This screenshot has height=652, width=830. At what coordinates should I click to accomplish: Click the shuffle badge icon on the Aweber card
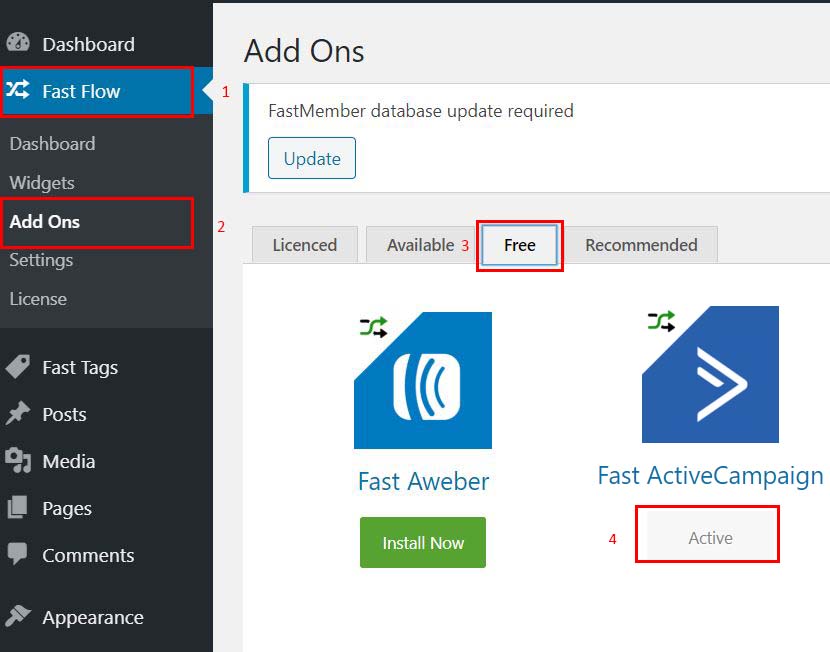[x=374, y=327]
